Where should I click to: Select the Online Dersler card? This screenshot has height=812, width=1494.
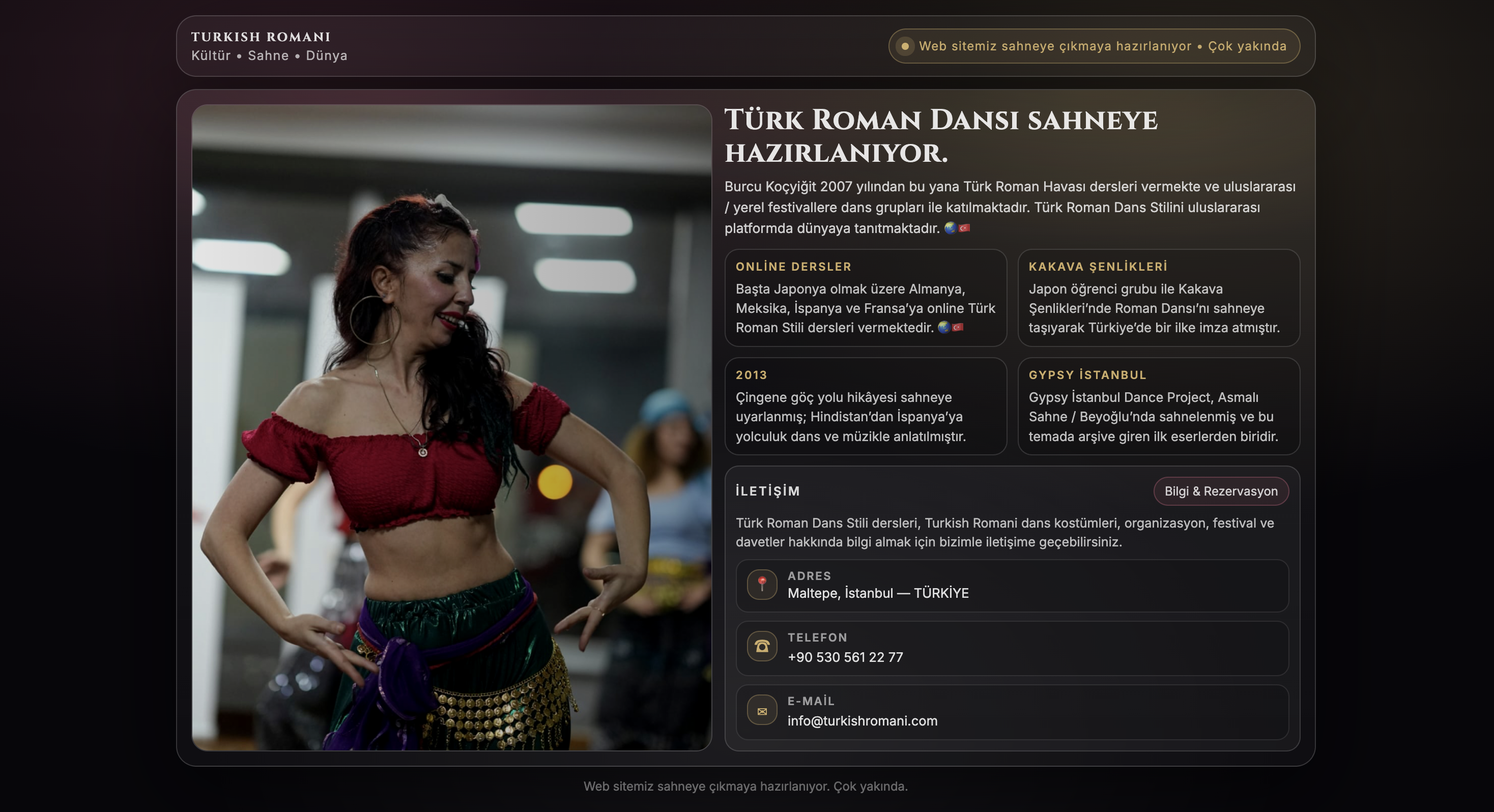click(866, 298)
